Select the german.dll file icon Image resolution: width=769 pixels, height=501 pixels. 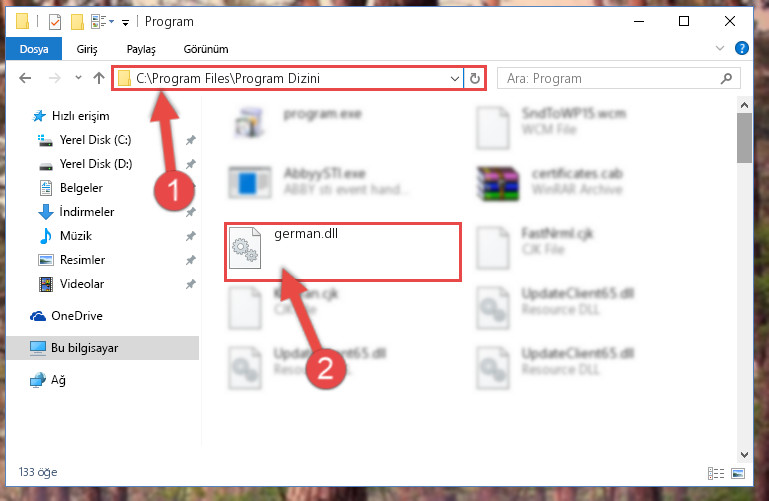(x=245, y=248)
